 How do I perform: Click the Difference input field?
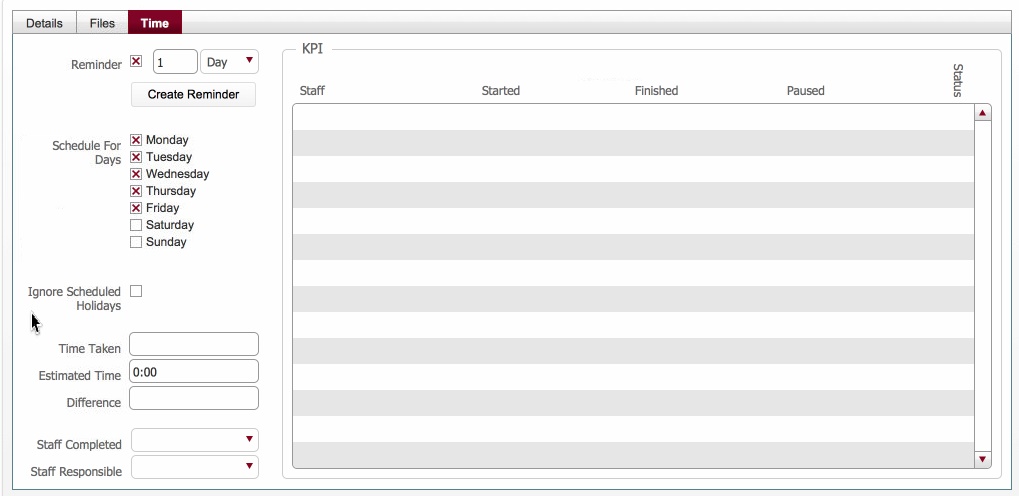194,399
